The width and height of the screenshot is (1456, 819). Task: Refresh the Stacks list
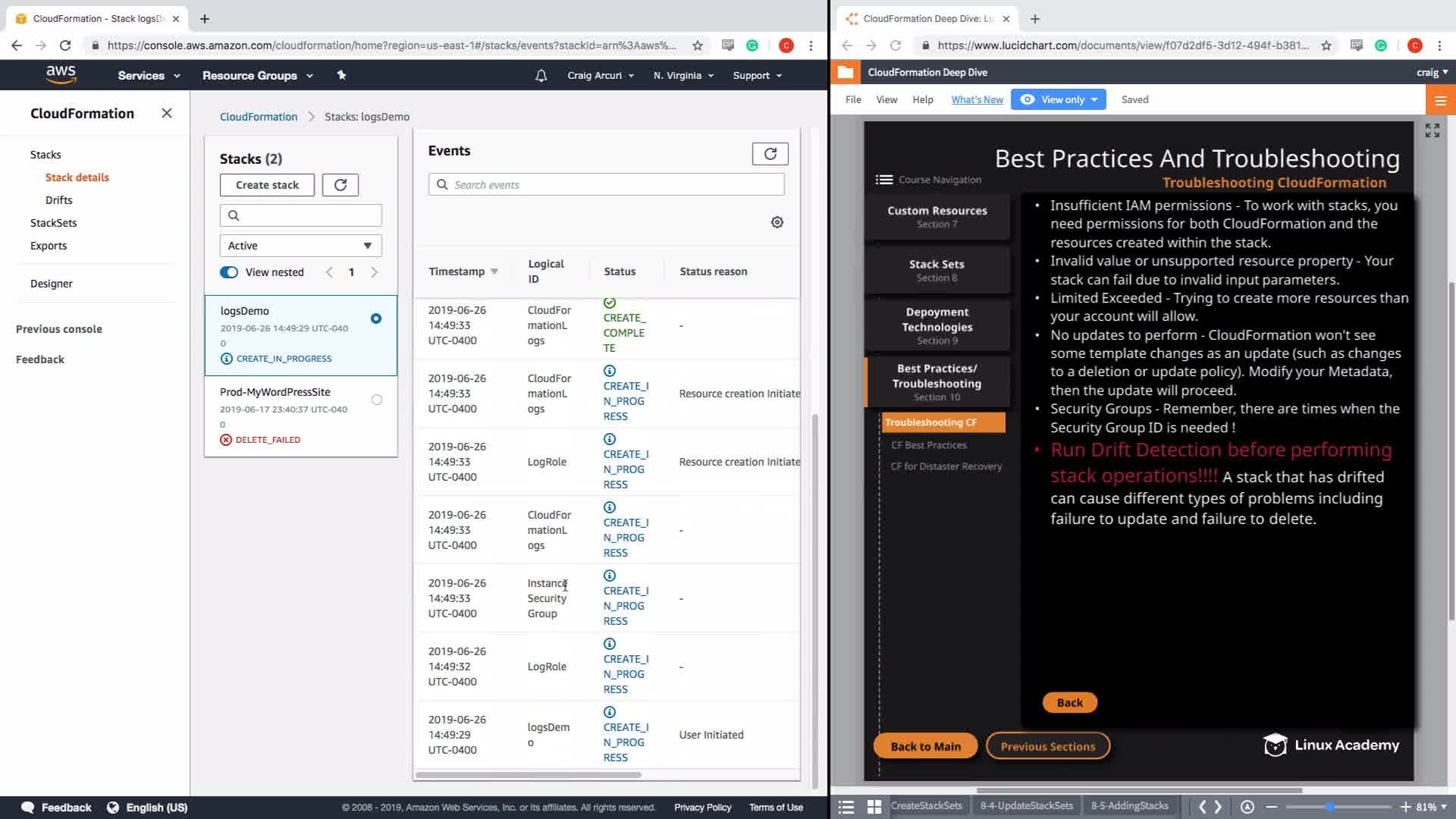click(340, 185)
